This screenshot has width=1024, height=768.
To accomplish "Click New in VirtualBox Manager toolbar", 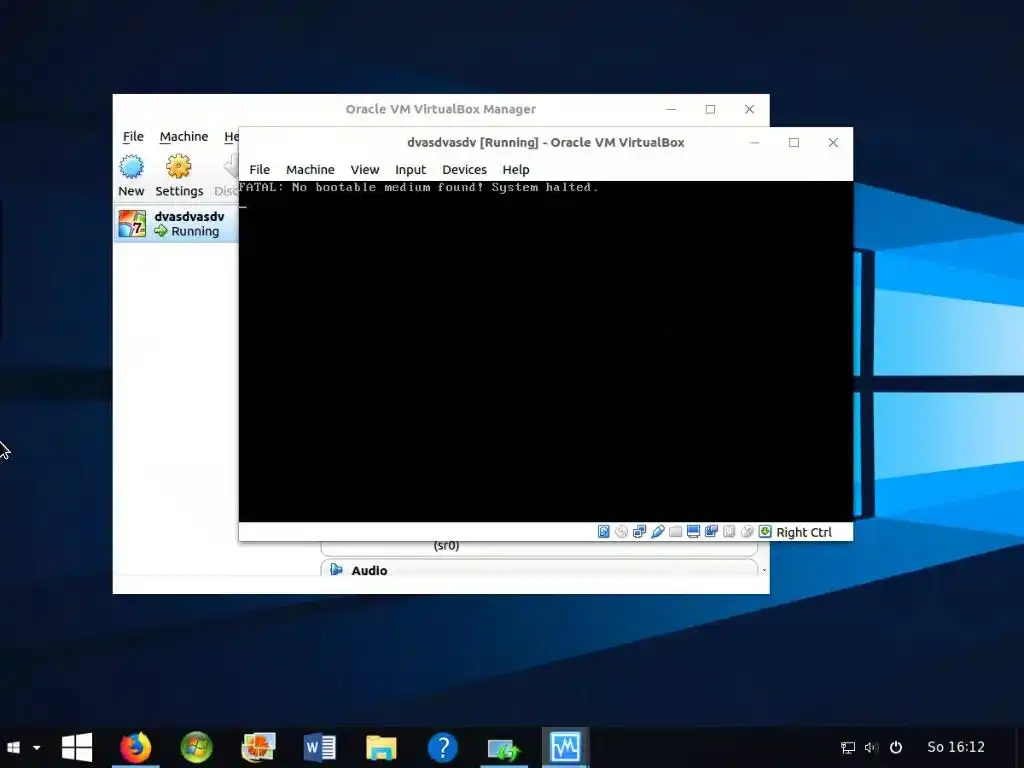I will click(131, 176).
